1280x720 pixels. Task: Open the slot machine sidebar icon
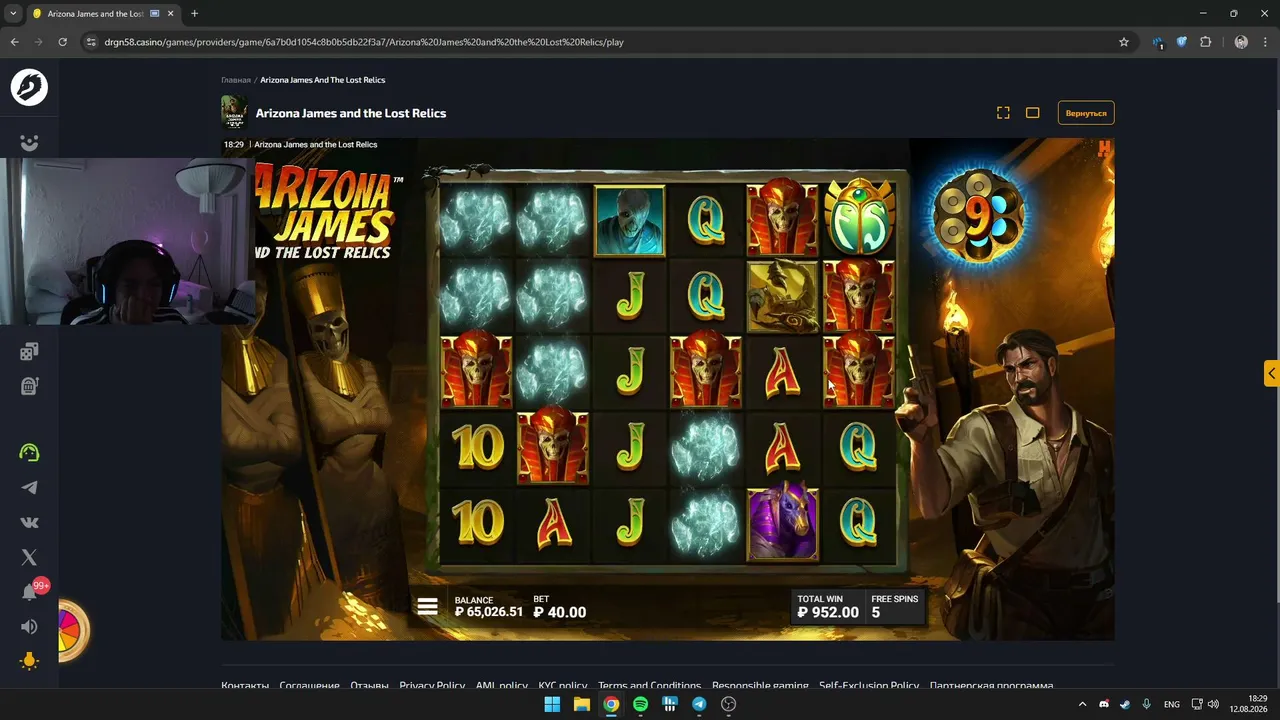pos(29,386)
